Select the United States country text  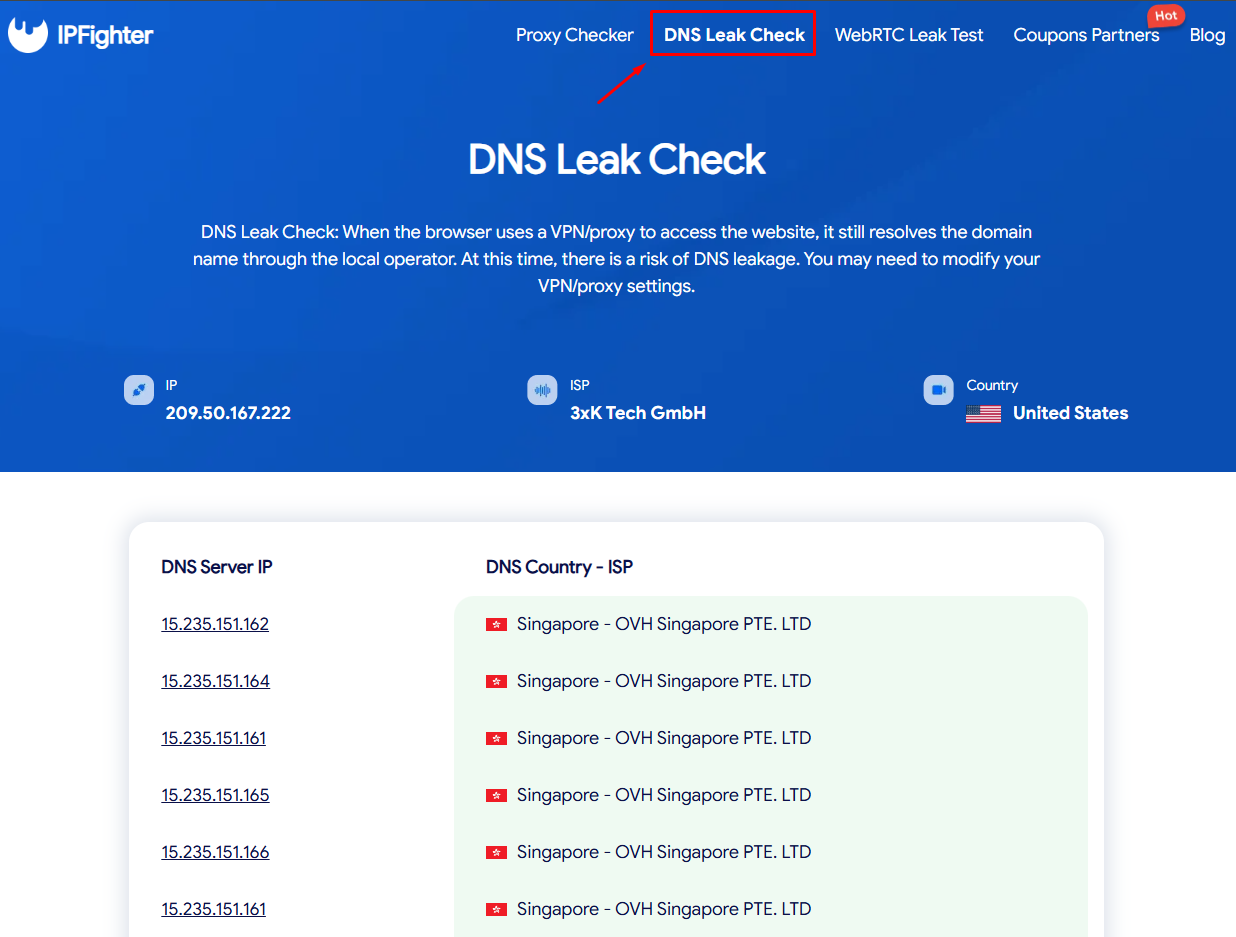[x=1070, y=413]
